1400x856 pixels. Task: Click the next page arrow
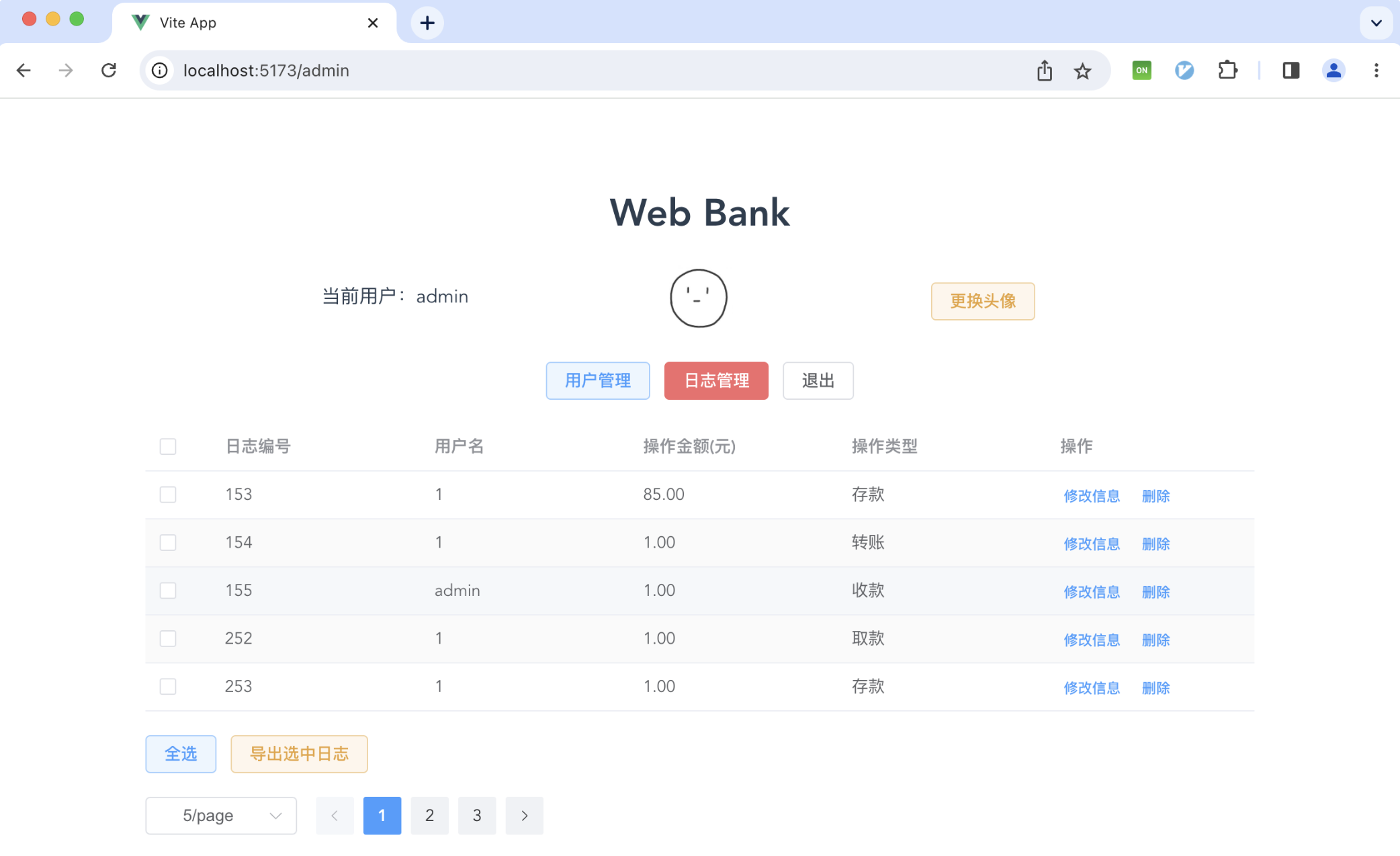tap(524, 816)
